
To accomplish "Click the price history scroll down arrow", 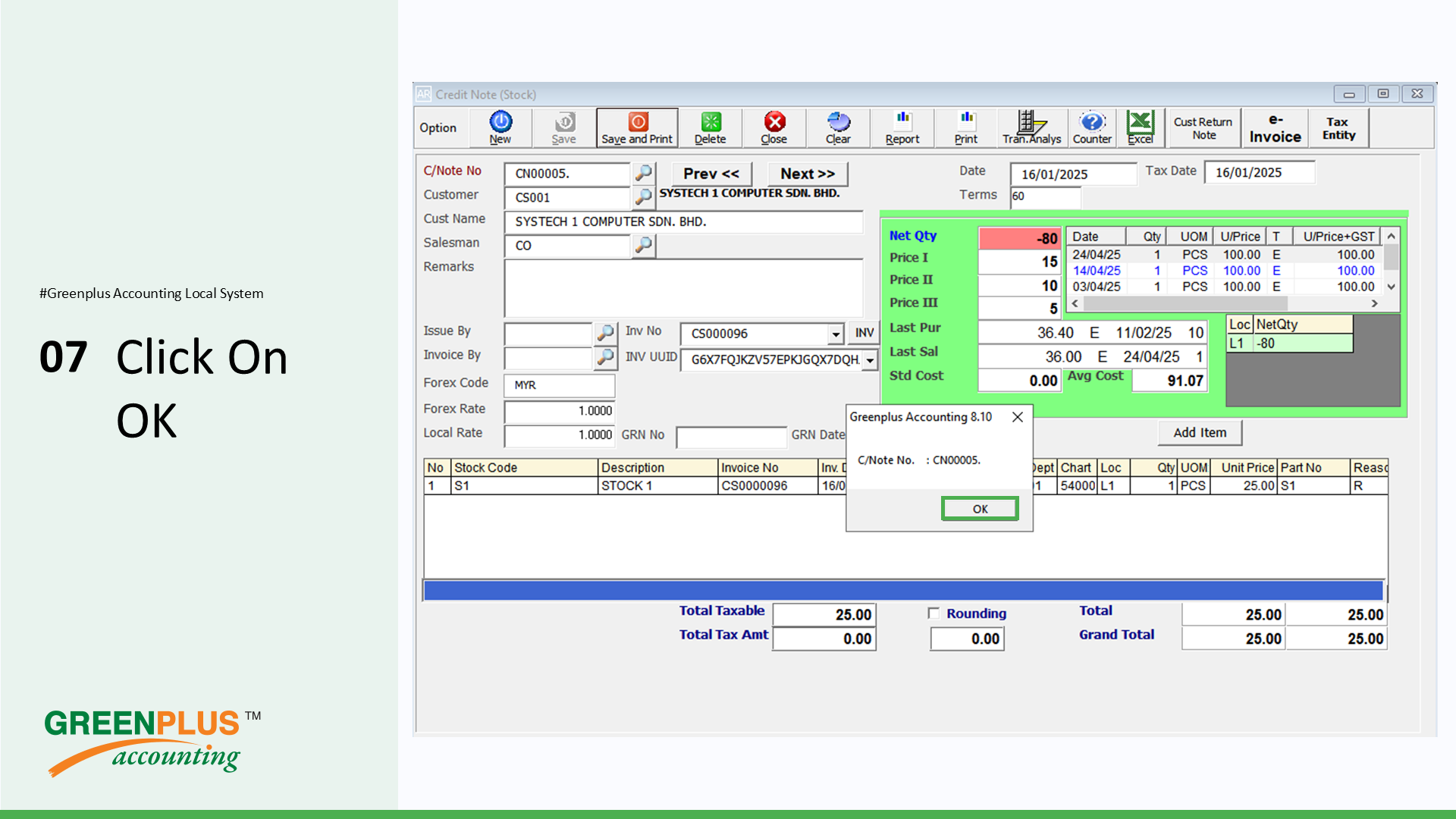I will tap(1391, 287).
